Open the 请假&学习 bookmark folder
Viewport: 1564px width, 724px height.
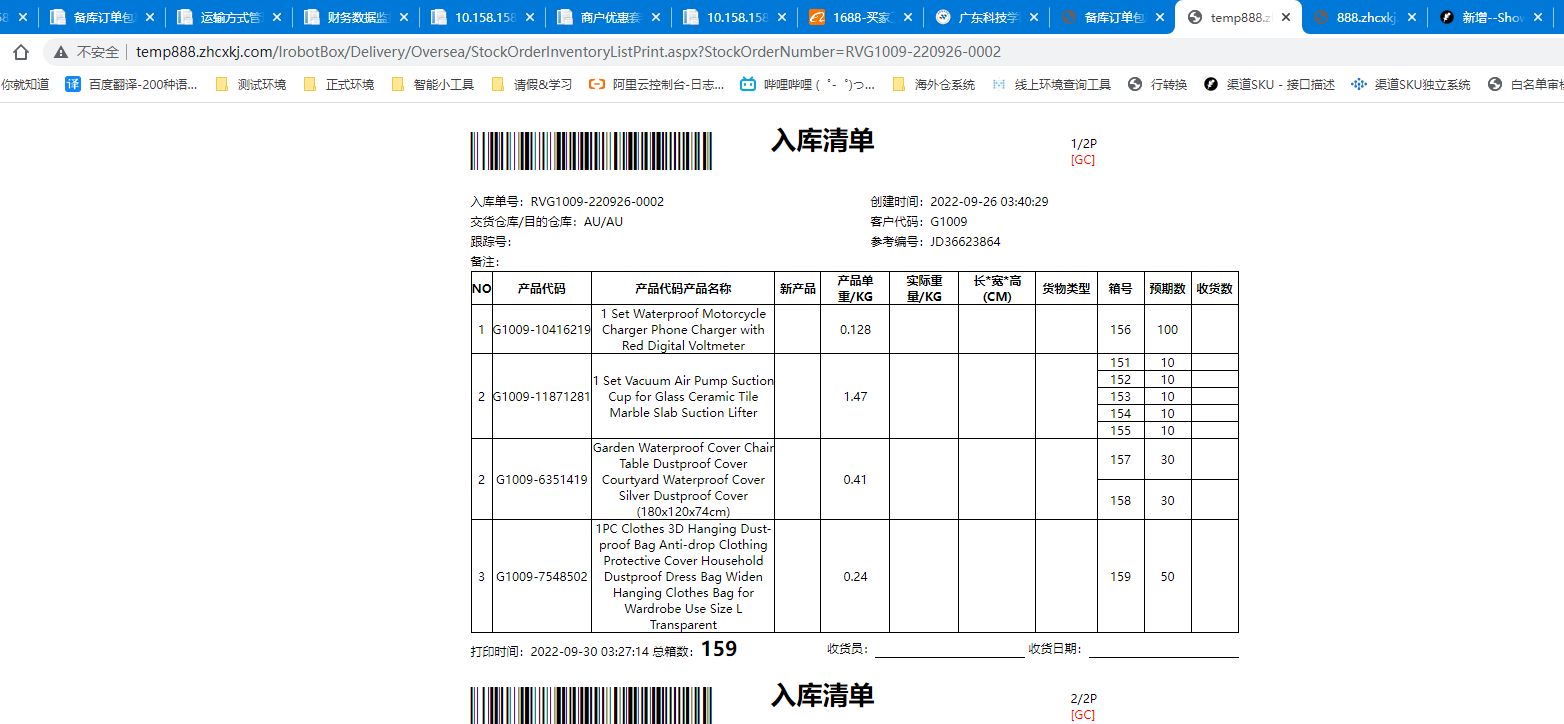[532, 84]
